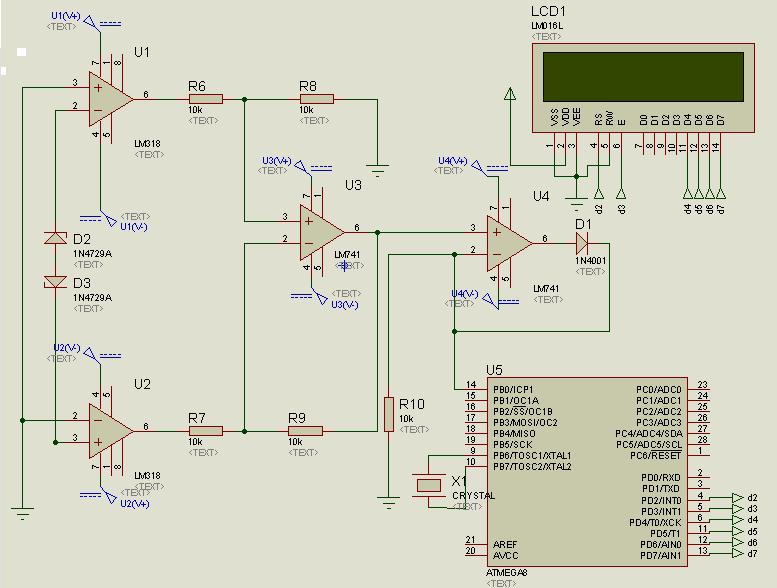
Task: Select resistor R7 body
Action: pos(206,431)
